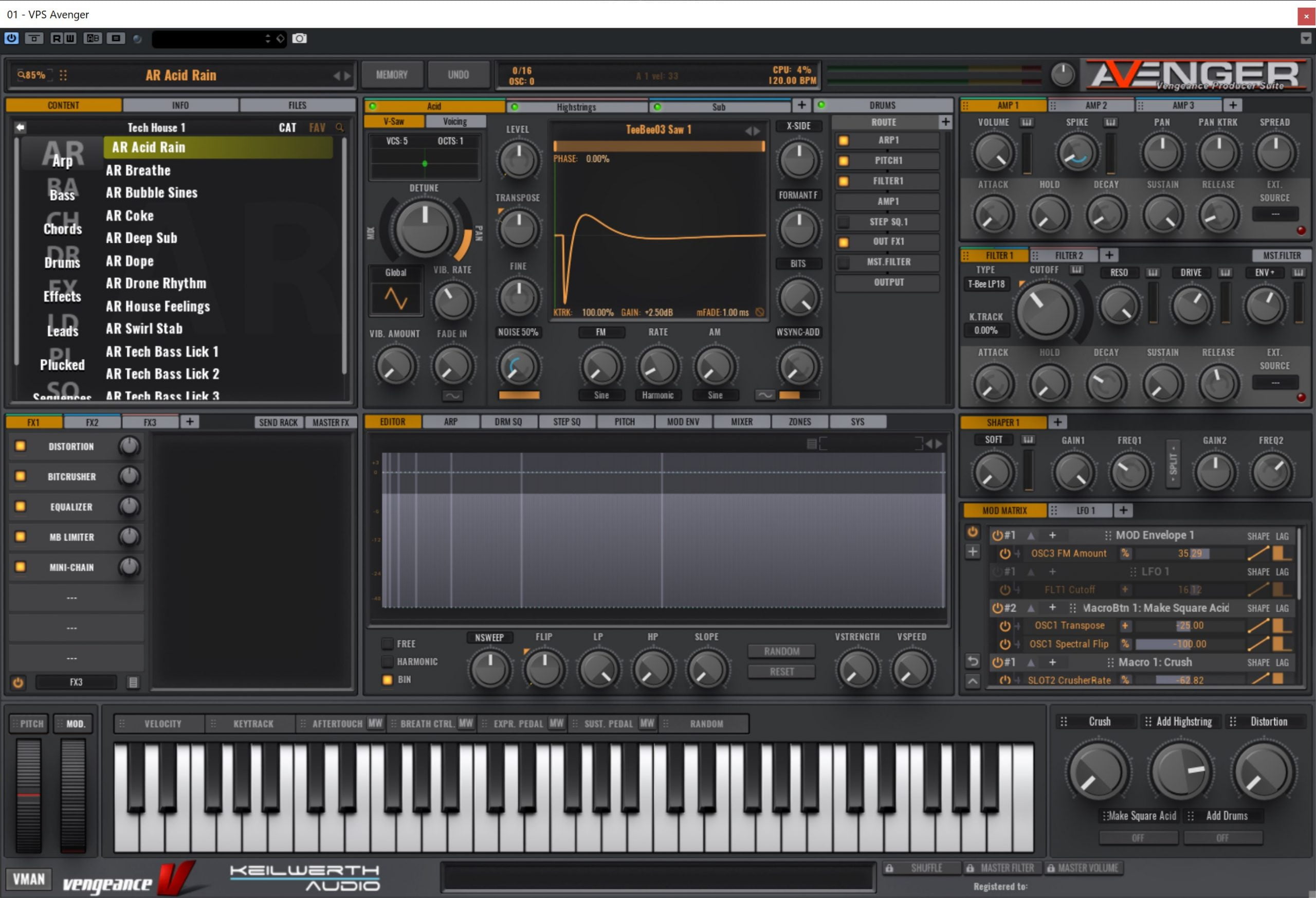Click the RESET button in editor
This screenshot has height=898, width=1316.
pos(781,671)
